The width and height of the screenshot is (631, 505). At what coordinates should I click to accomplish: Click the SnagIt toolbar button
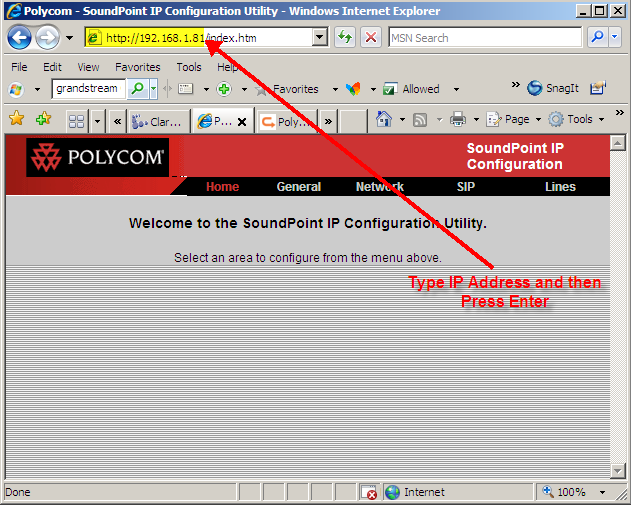point(553,88)
